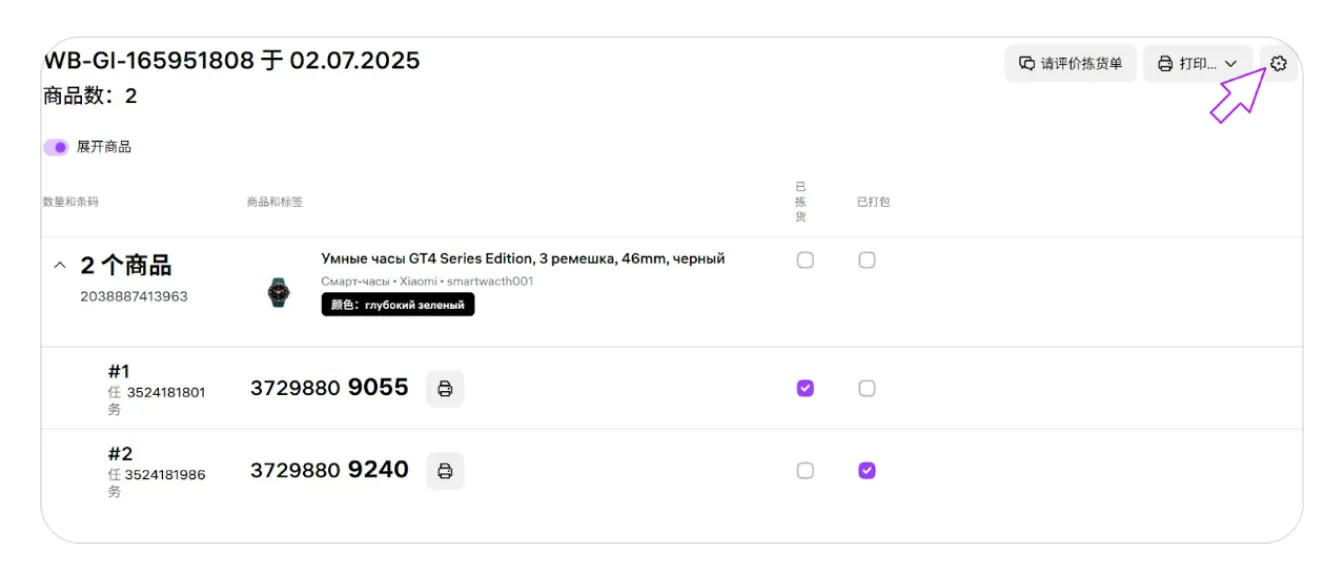Click the barcode number 3729880 9055
1344x580 pixels.
tap(329, 387)
